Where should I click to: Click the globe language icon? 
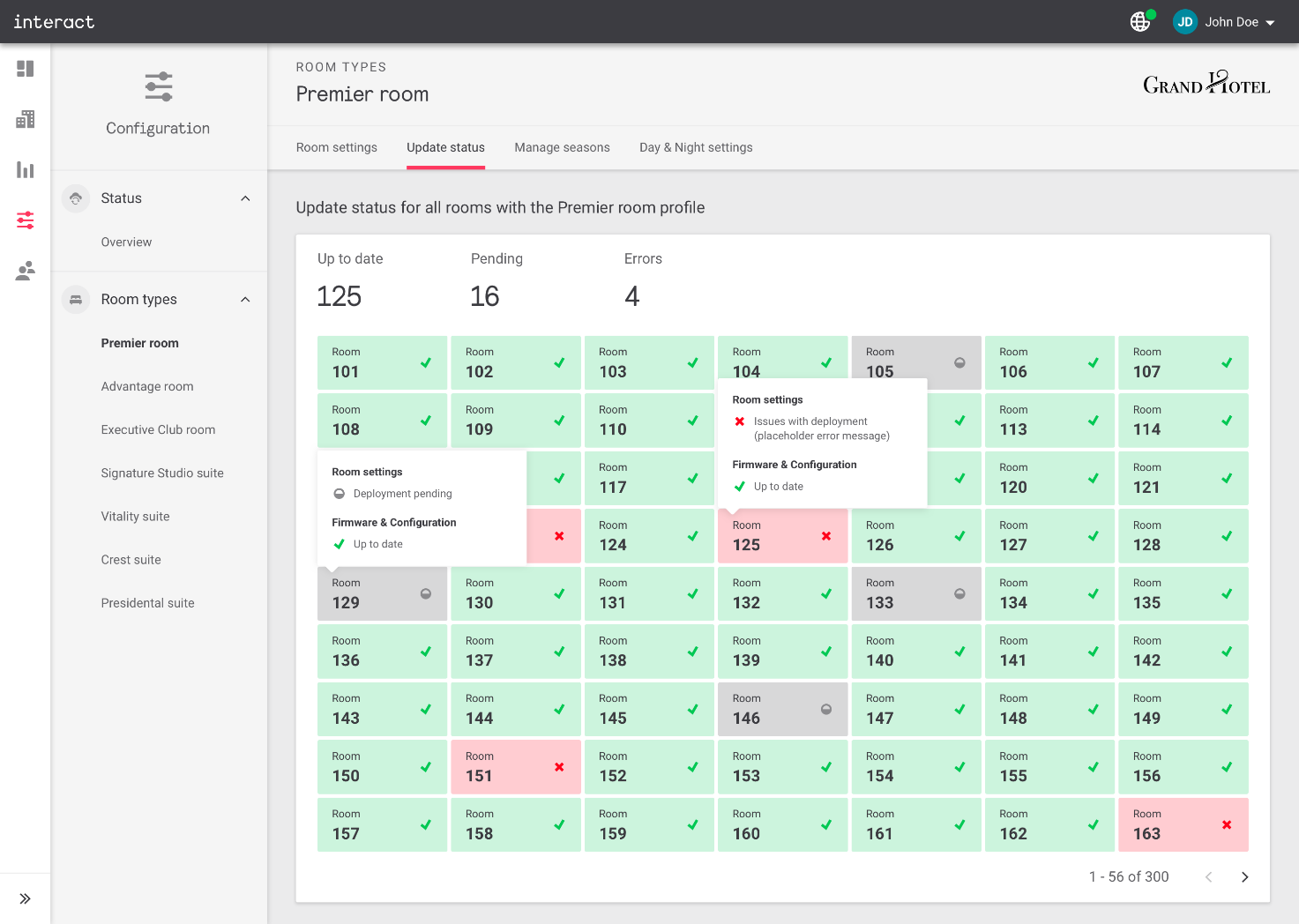(x=1140, y=22)
